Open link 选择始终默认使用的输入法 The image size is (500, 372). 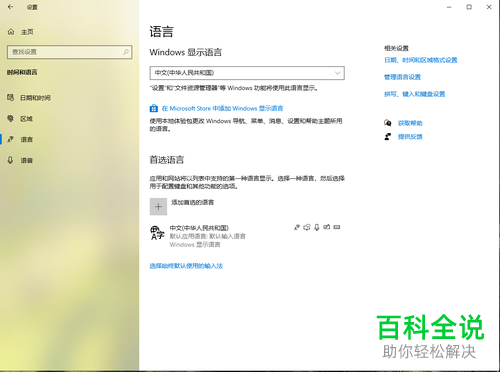click(x=186, y=266)
